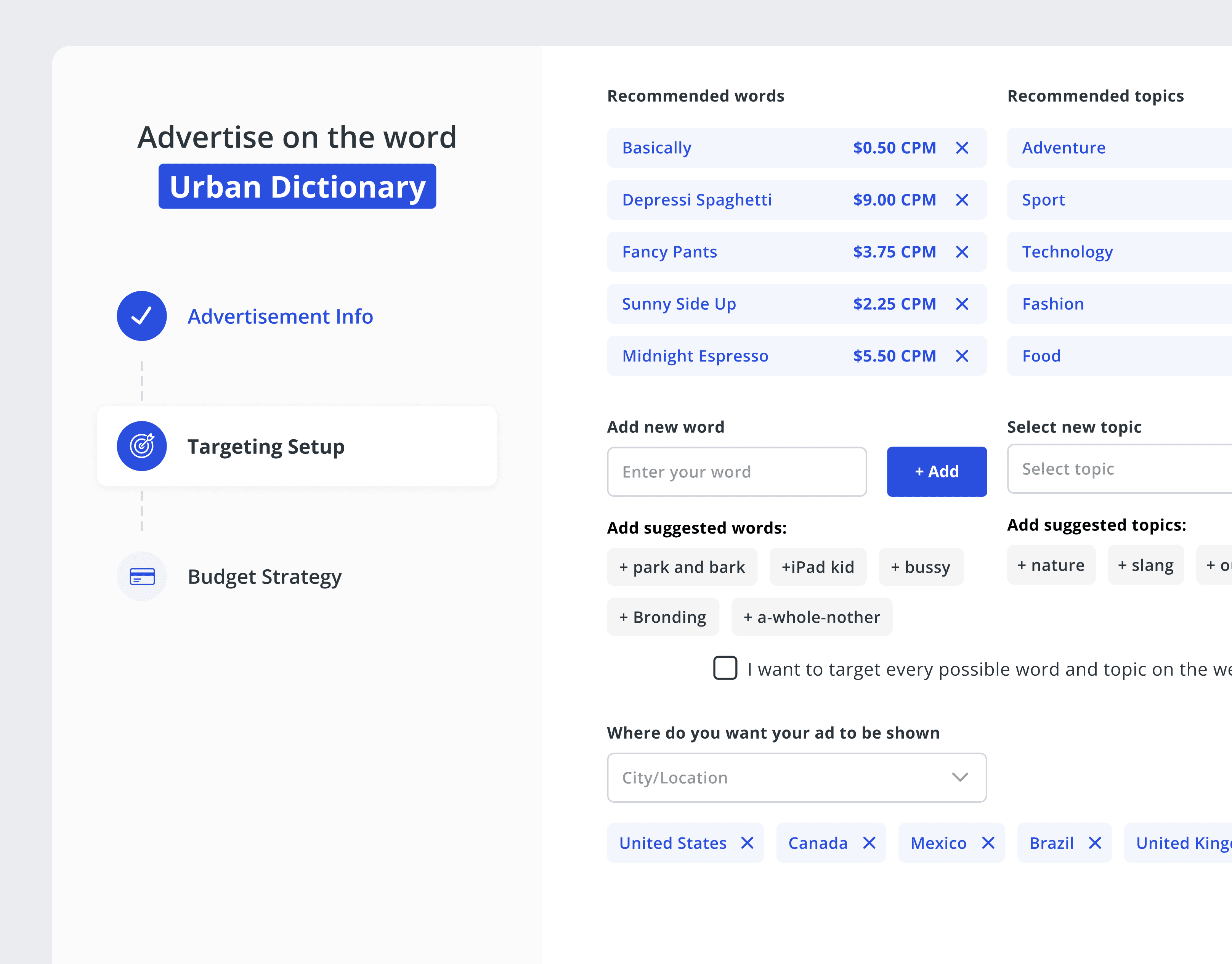The height and width of the screenshot is (964, 1232).
Task: Click the Midnight Espresso word label
Action: [x=695, y=356]
